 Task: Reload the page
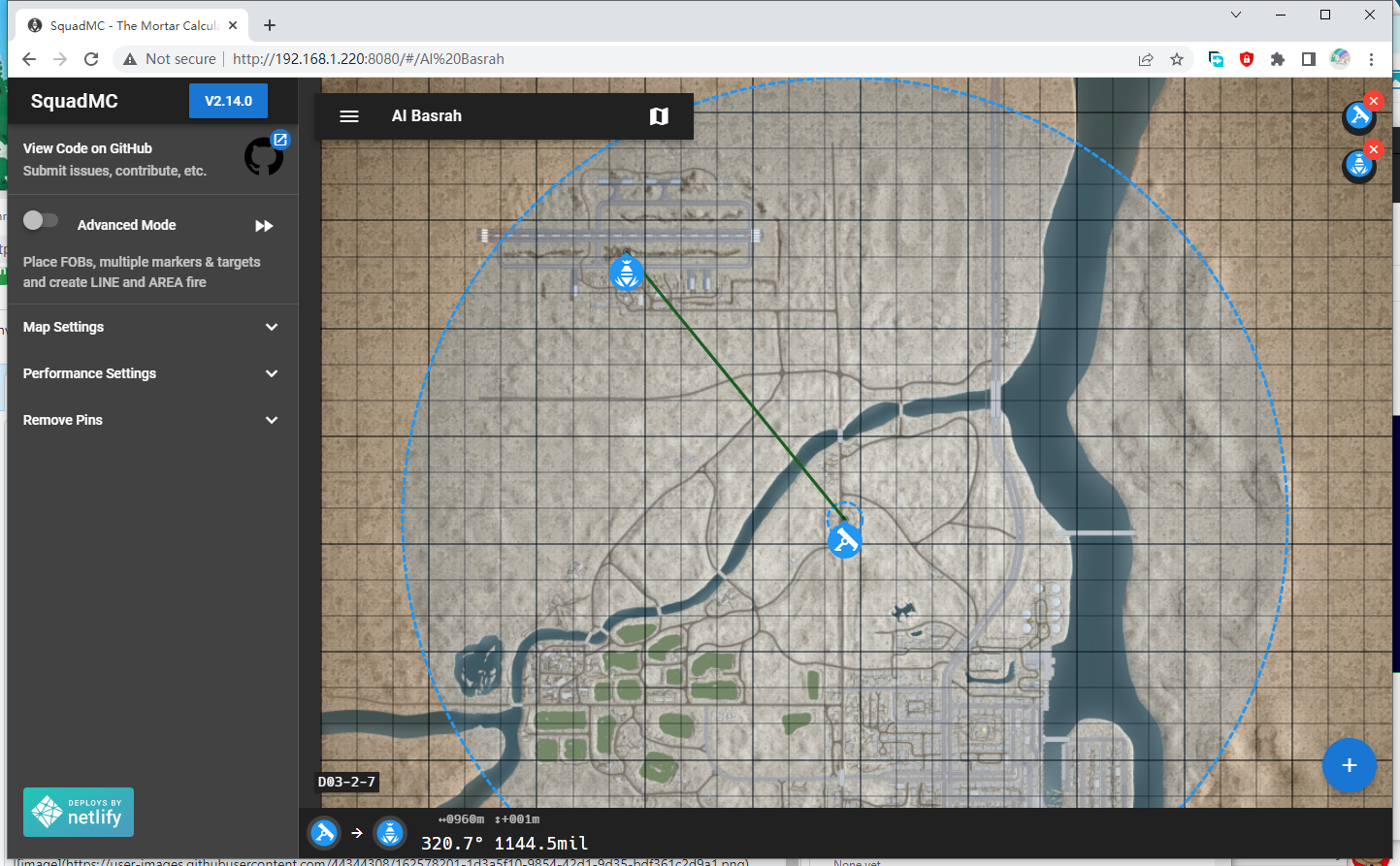(91, 59)
